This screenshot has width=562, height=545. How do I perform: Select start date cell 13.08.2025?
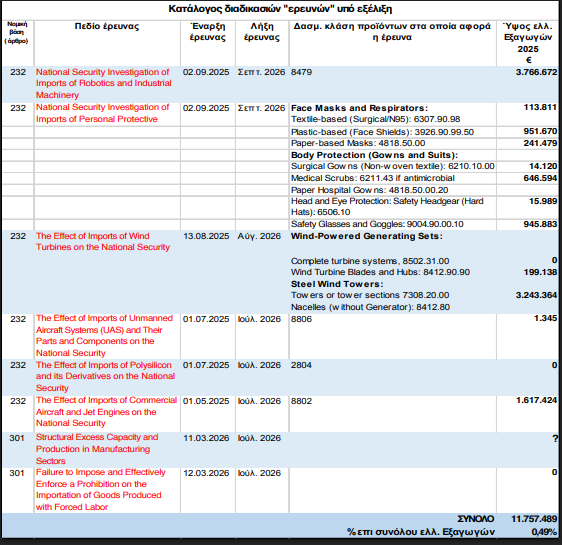[206, 236]
